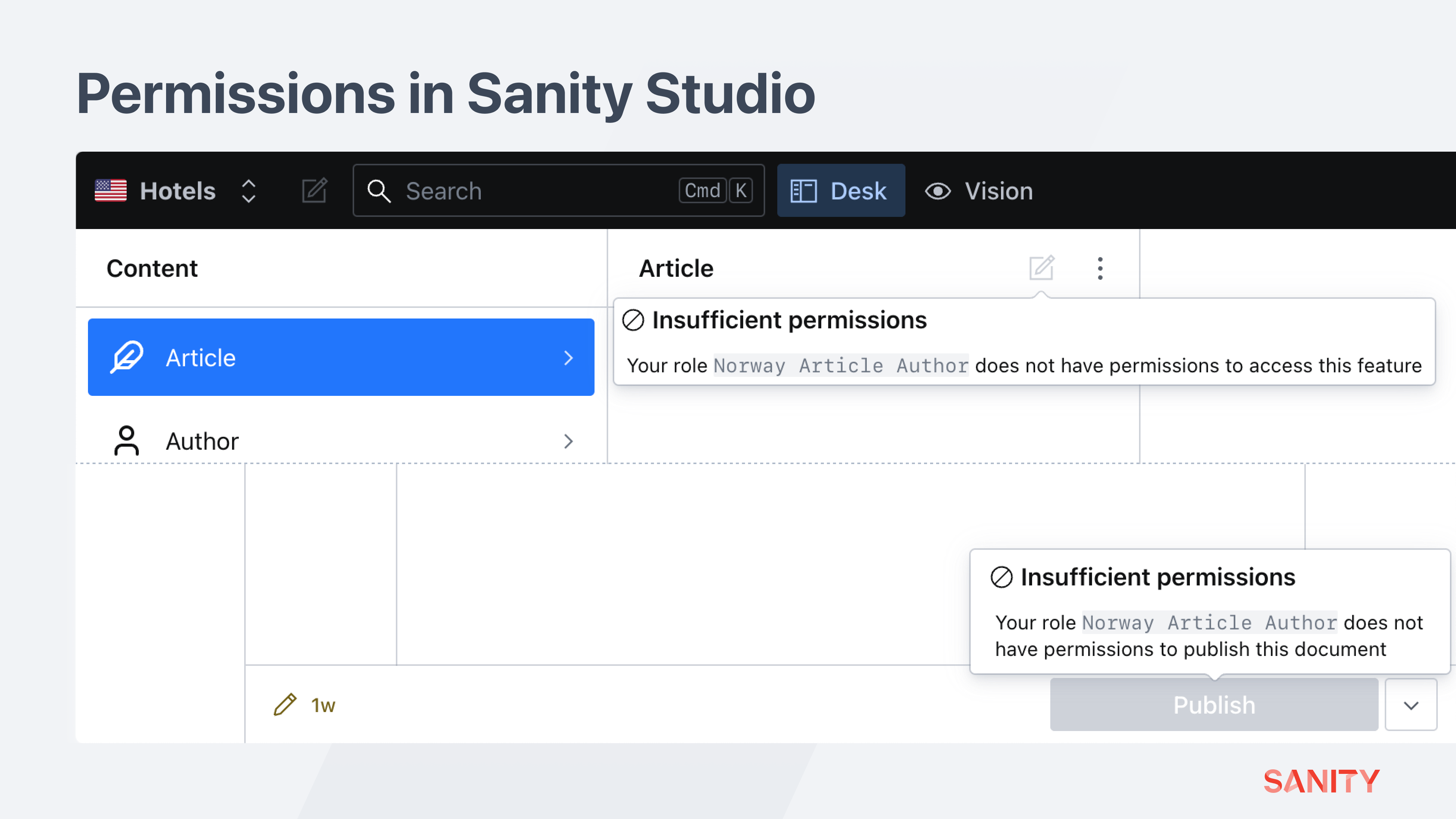Click the 1w edited status pencil
This screenshot has width=1456, height=819.
click(x=286, y=705)
